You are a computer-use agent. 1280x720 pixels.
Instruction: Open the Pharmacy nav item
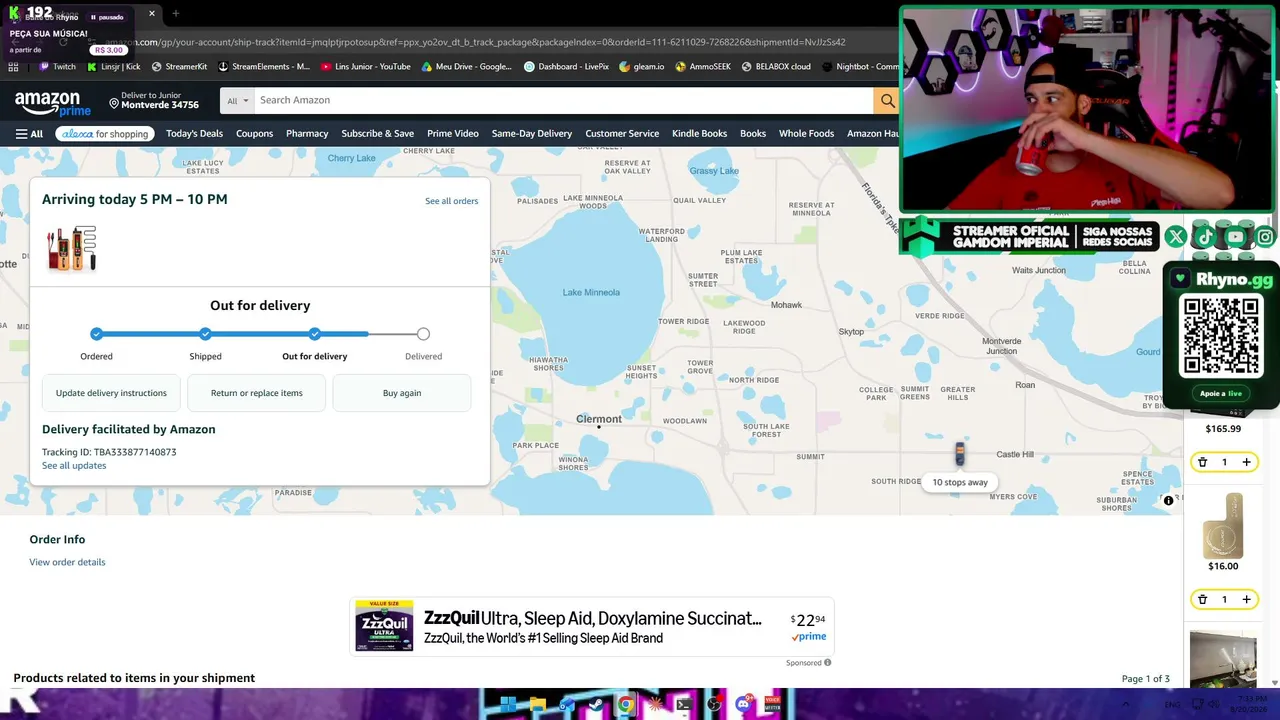coord(307,134)
